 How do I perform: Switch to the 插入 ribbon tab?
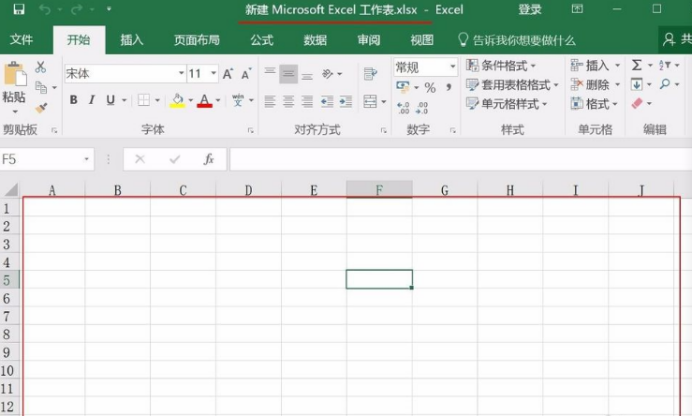(132, 40)
